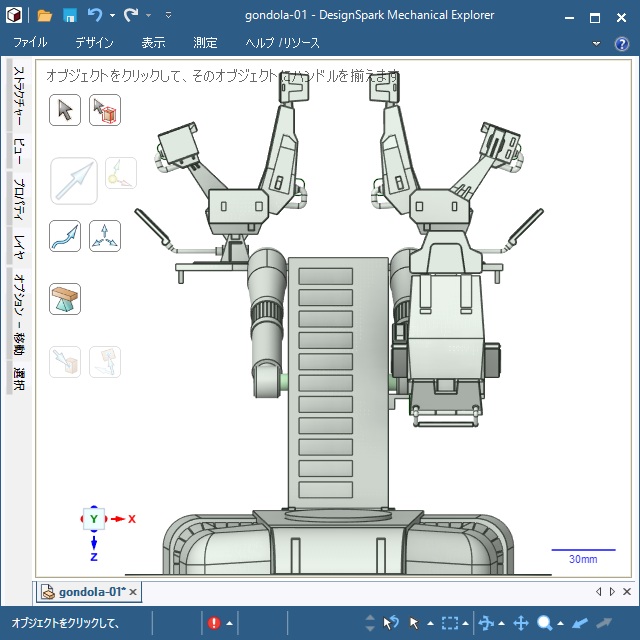The height and width of the screenshot is (640, 640).
Task: Open the zoom options dropdown arrow
Action: tap(560, 623)
